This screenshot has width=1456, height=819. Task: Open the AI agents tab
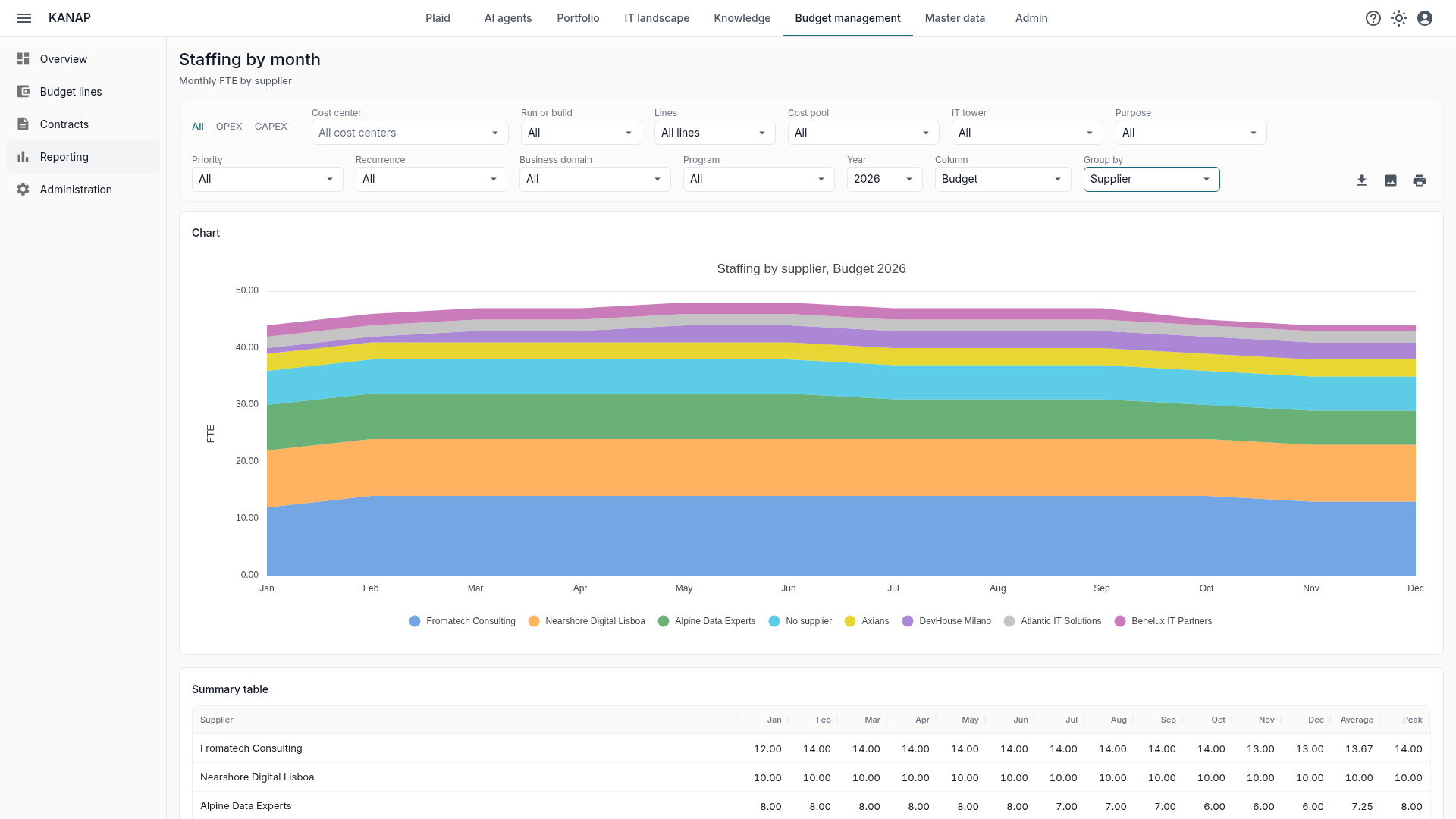coord(508,18)
